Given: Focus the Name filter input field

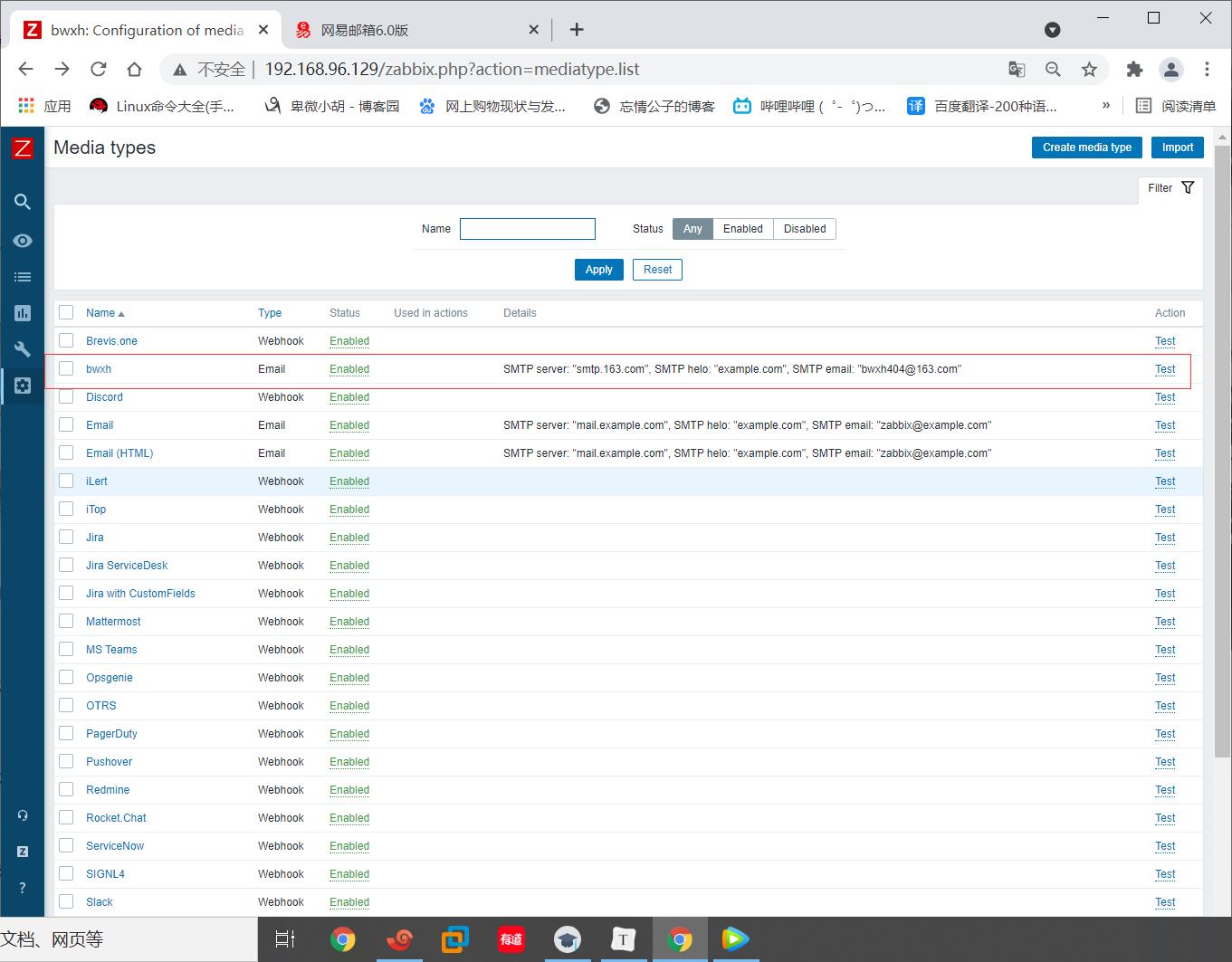Looking at the screenshot, I should pyautogui.click(x=528, y=229).
